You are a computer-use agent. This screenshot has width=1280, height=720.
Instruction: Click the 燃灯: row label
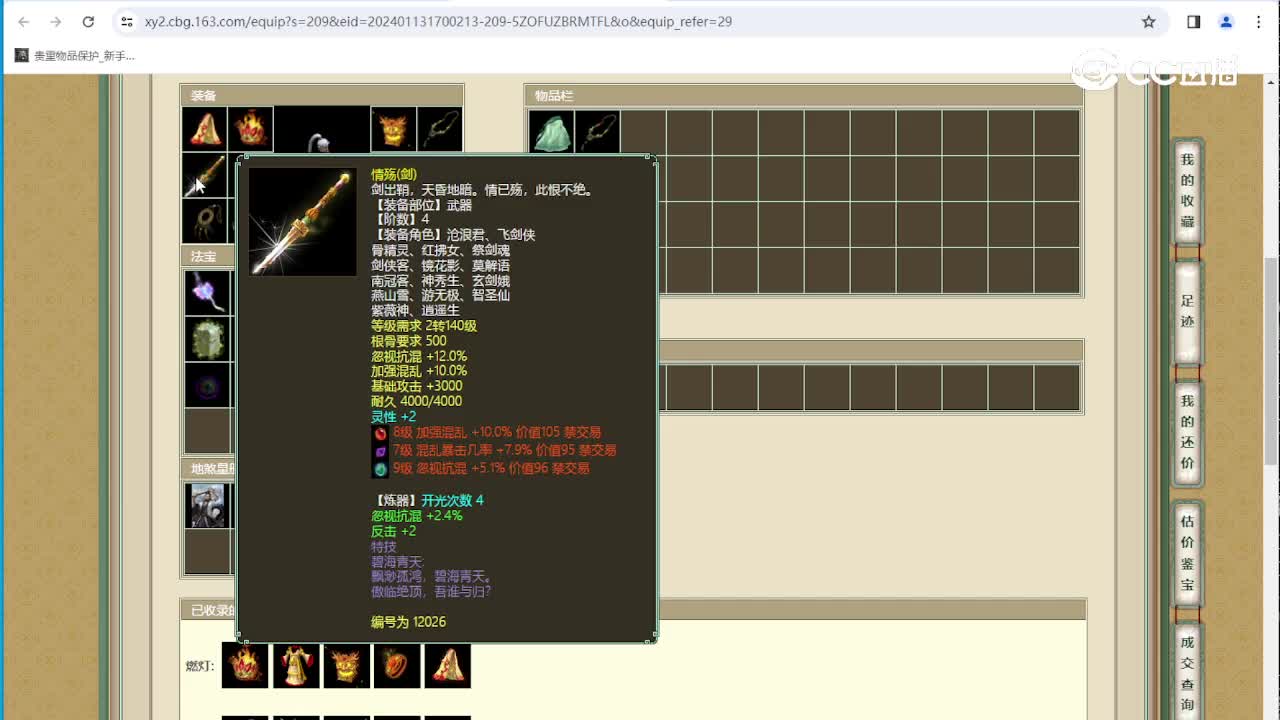pyautogui.click(x=199, y=666)
